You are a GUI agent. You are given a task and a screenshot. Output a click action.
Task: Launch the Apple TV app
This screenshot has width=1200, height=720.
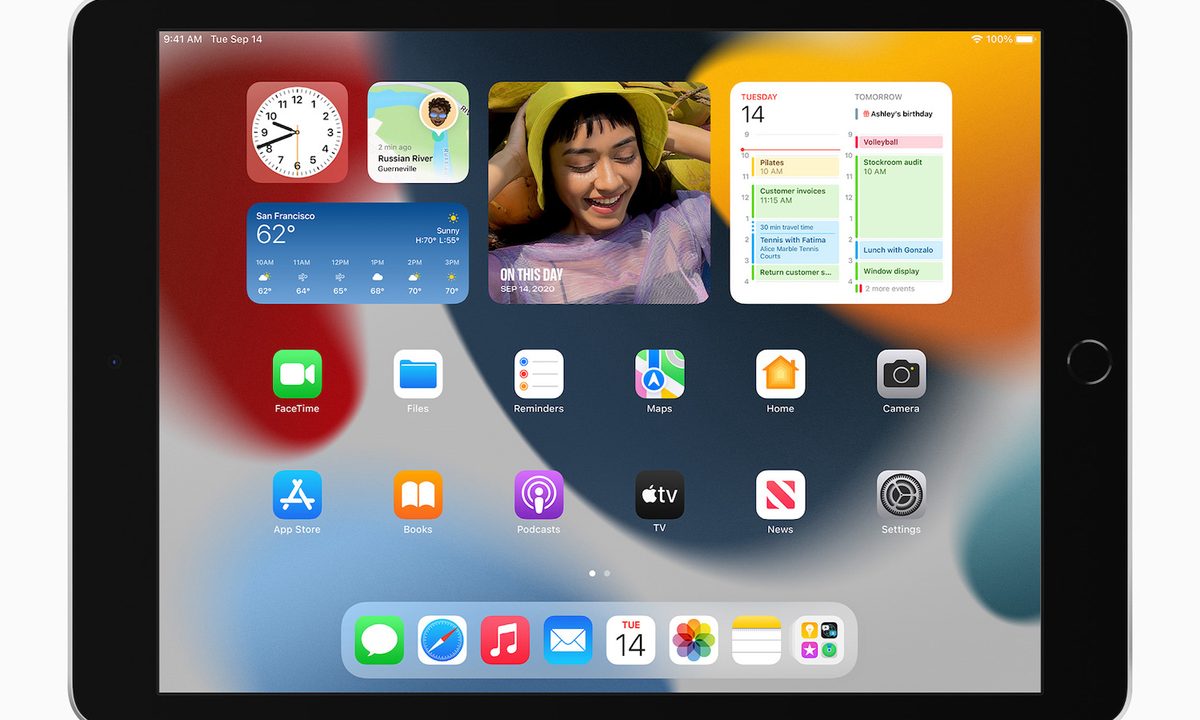coord(660,495)
